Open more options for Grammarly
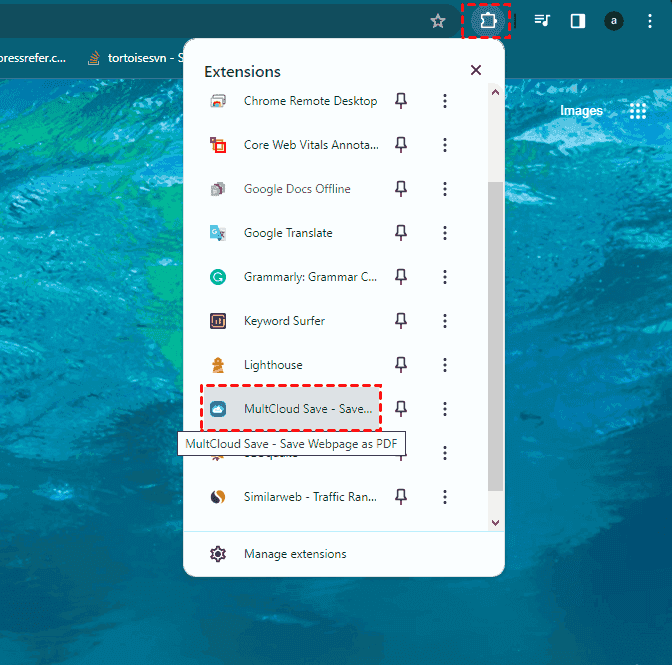 pos(445,277)
